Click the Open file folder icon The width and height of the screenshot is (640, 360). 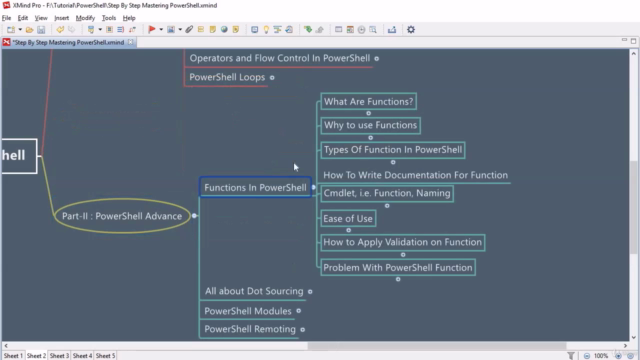pyautogui.click(x=29, y=29)
